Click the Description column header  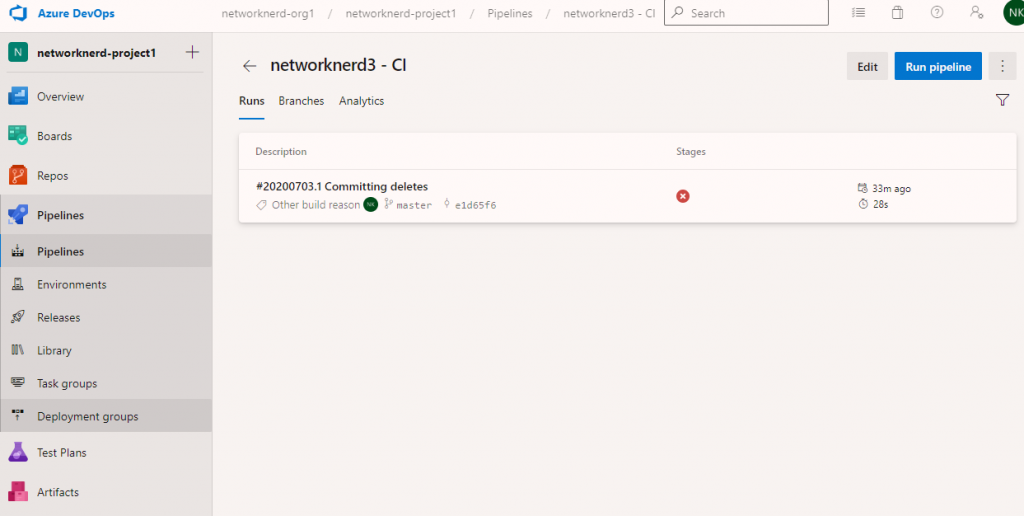(281, 152)
